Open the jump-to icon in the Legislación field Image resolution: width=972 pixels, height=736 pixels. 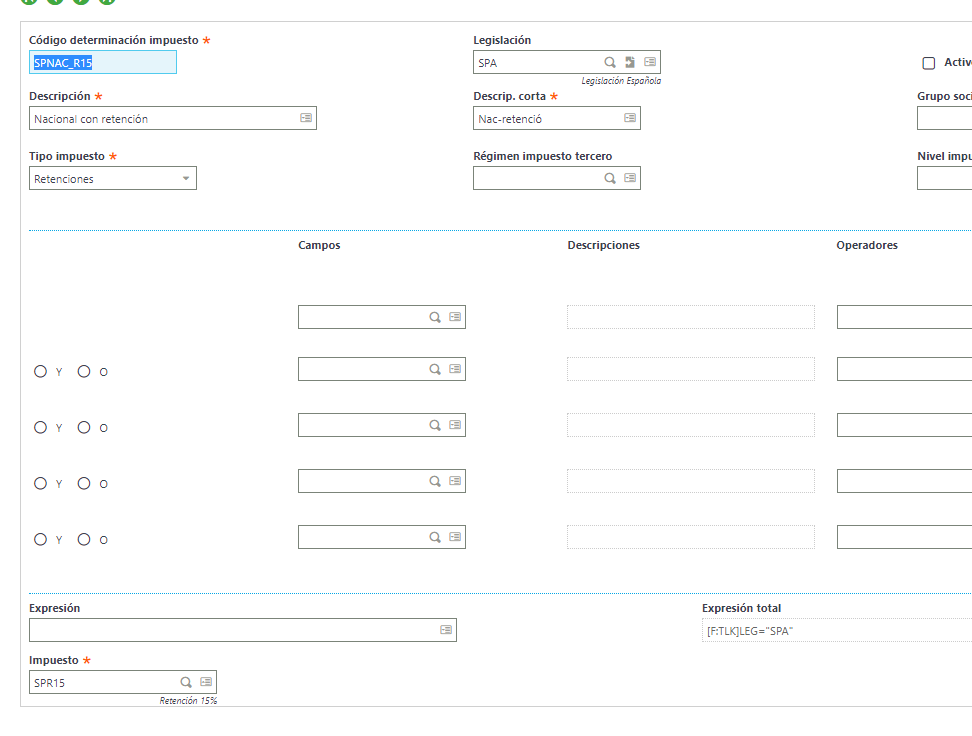point(630,62)
